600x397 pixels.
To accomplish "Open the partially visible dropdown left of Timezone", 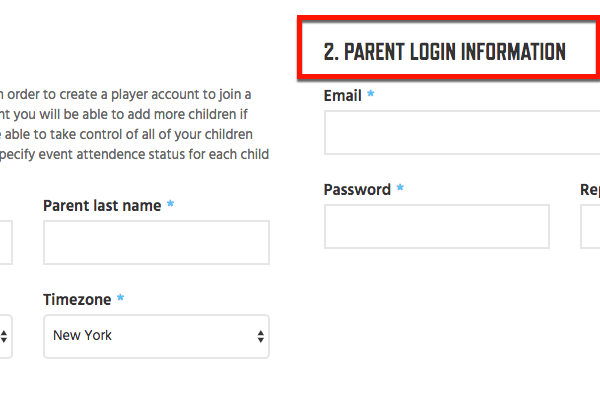I will click(6, 336).
